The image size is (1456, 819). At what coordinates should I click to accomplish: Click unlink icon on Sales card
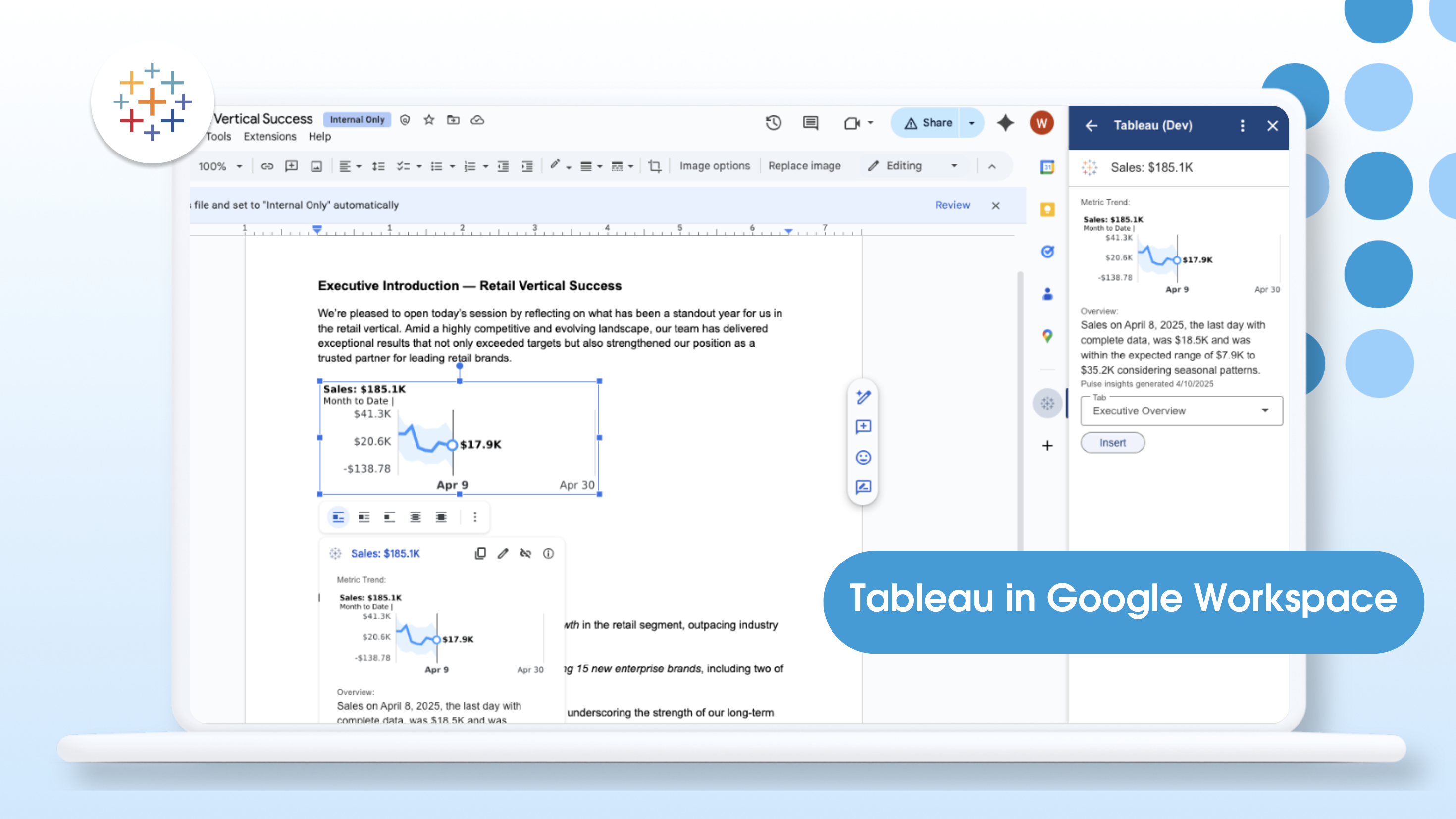pyautogui.click(x=525, y=554)
